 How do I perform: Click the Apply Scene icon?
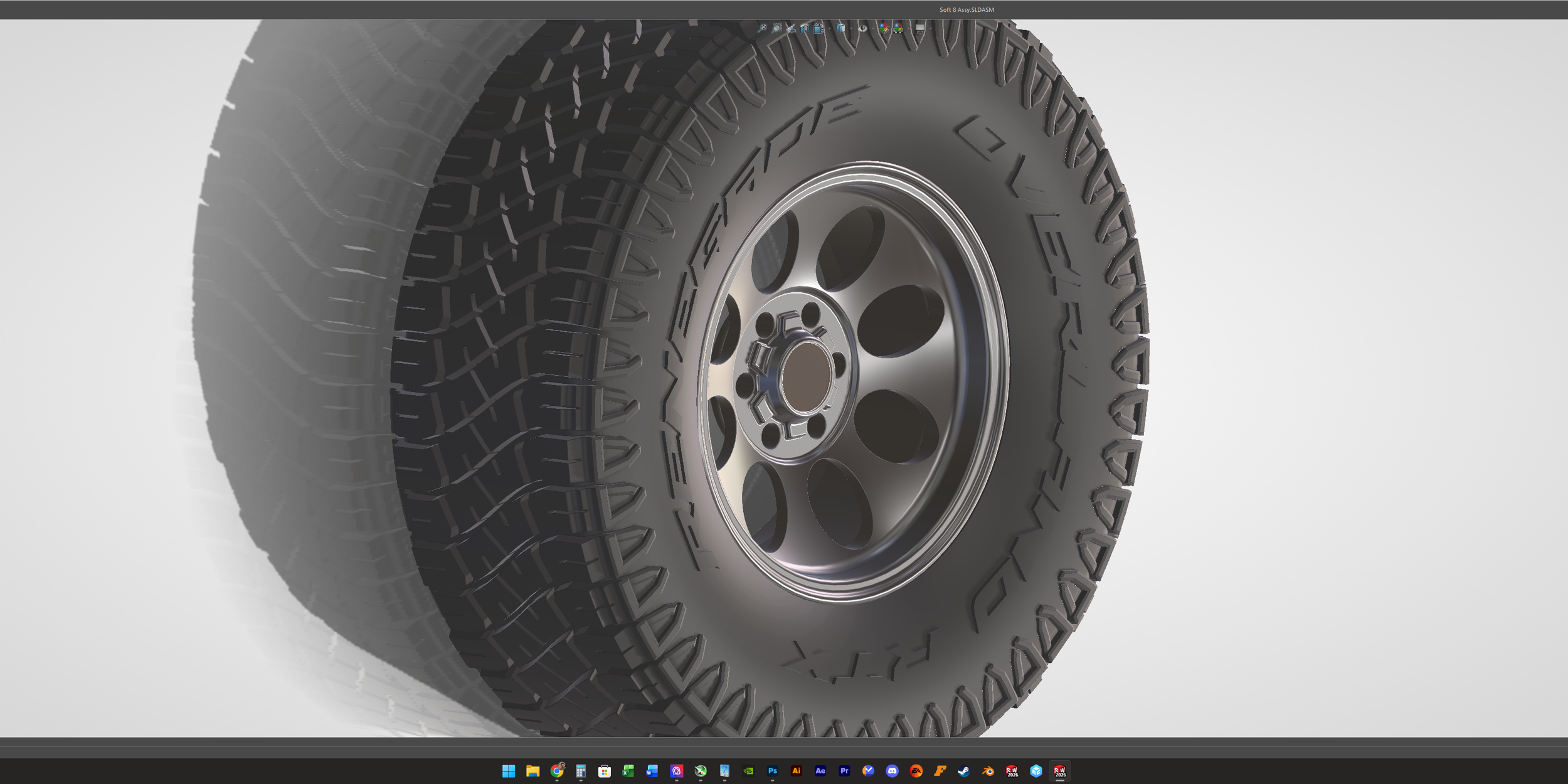pyautogui.click(x=898, y=28)
